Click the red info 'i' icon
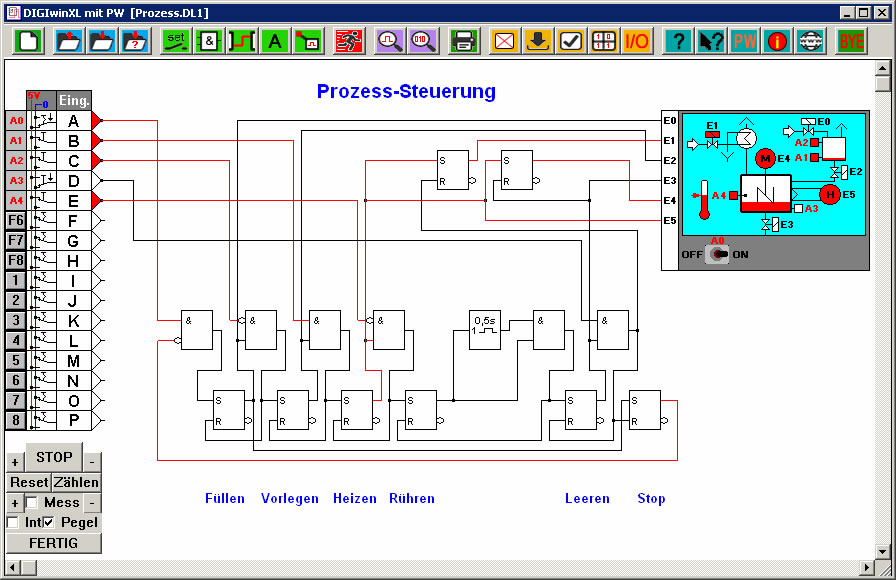 coord(777,41)
